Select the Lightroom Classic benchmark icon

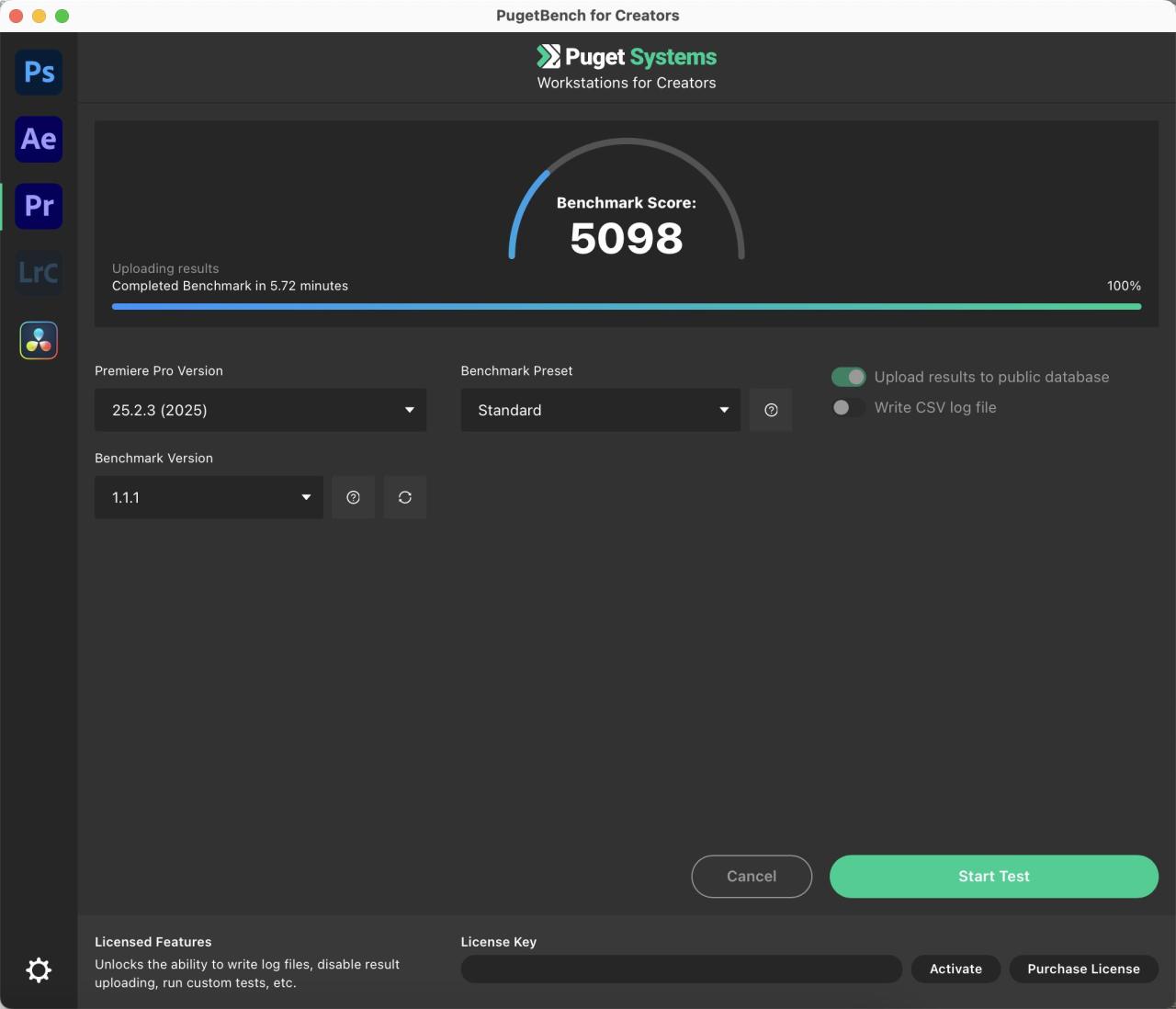(x=39, y=273)
